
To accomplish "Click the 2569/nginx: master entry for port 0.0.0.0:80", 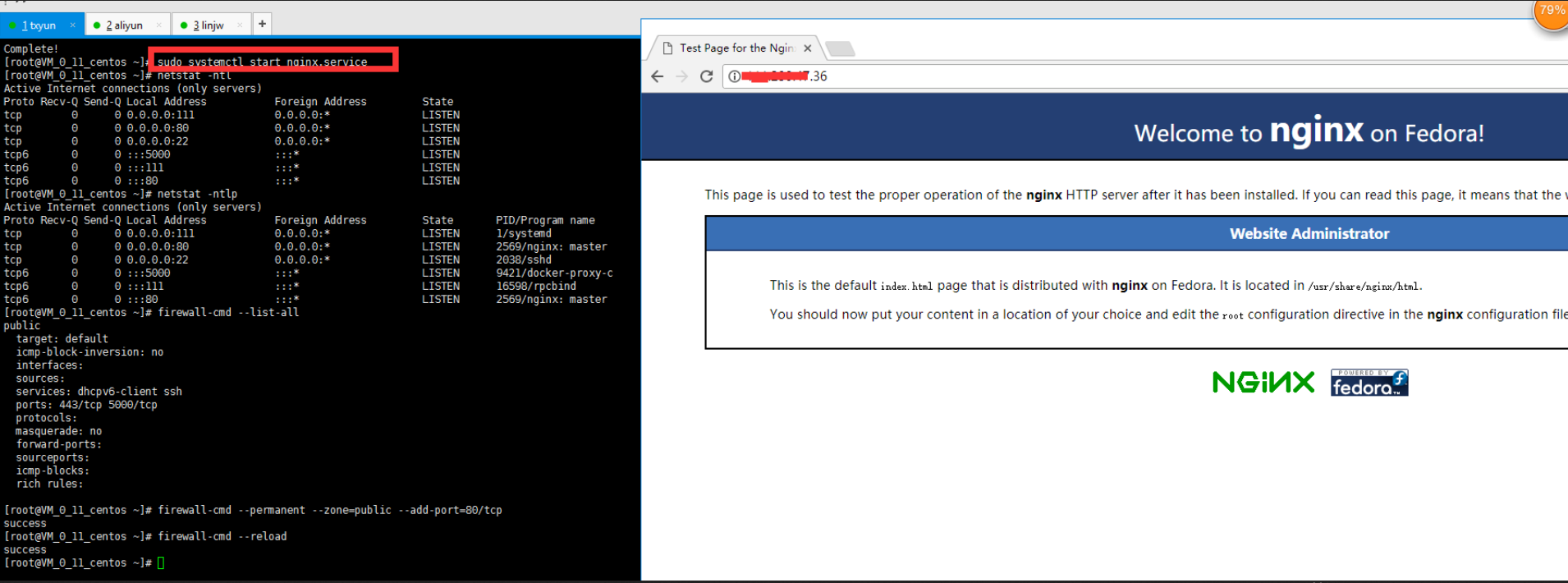I will [552, 247].
